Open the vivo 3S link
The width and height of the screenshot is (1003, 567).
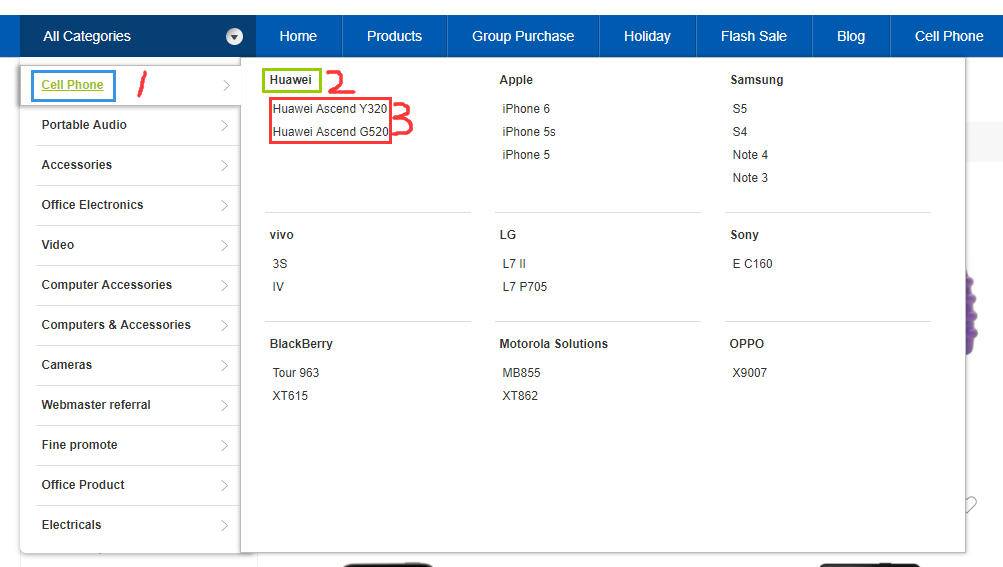280,264
